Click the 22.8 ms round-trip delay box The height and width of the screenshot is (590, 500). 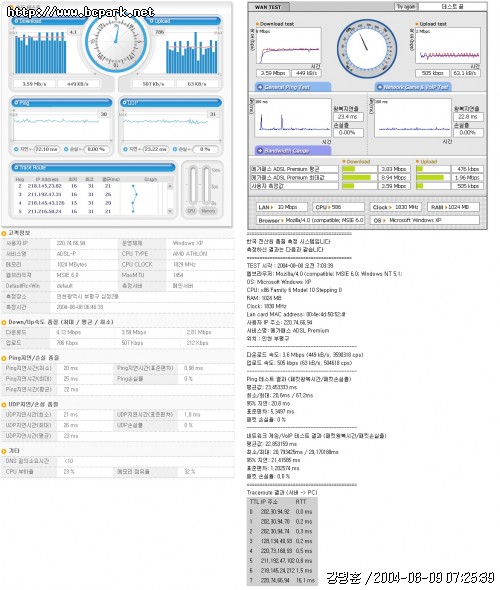[x=468, y=117]
